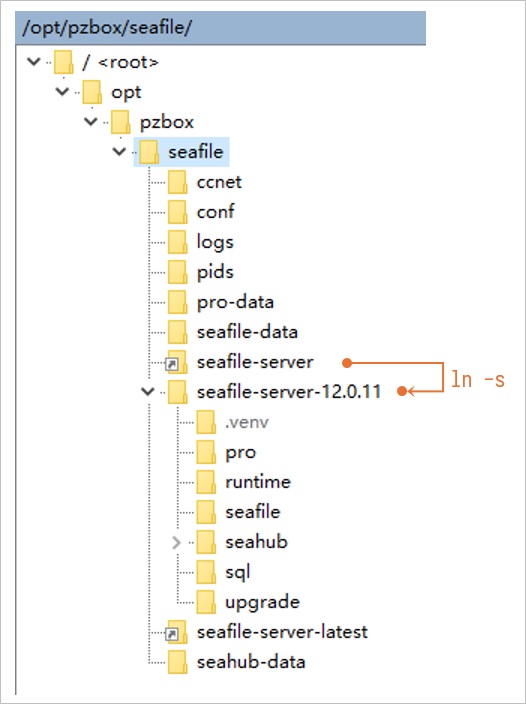526x704 pixels.
Task: Click the seahub-data folder icon
Action: tap(177, 663)
